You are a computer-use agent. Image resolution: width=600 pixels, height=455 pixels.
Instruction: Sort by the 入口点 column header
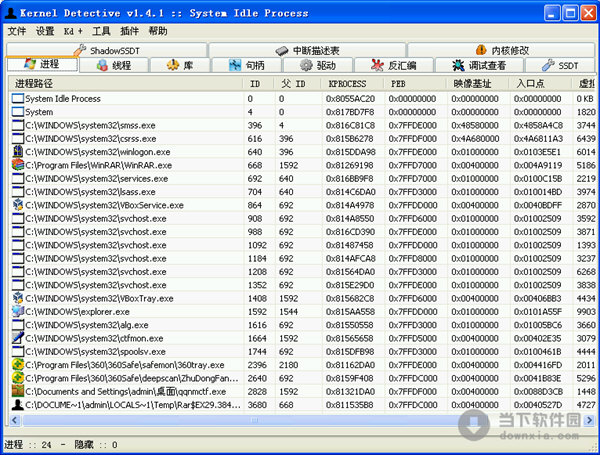[x=540, y=83]
